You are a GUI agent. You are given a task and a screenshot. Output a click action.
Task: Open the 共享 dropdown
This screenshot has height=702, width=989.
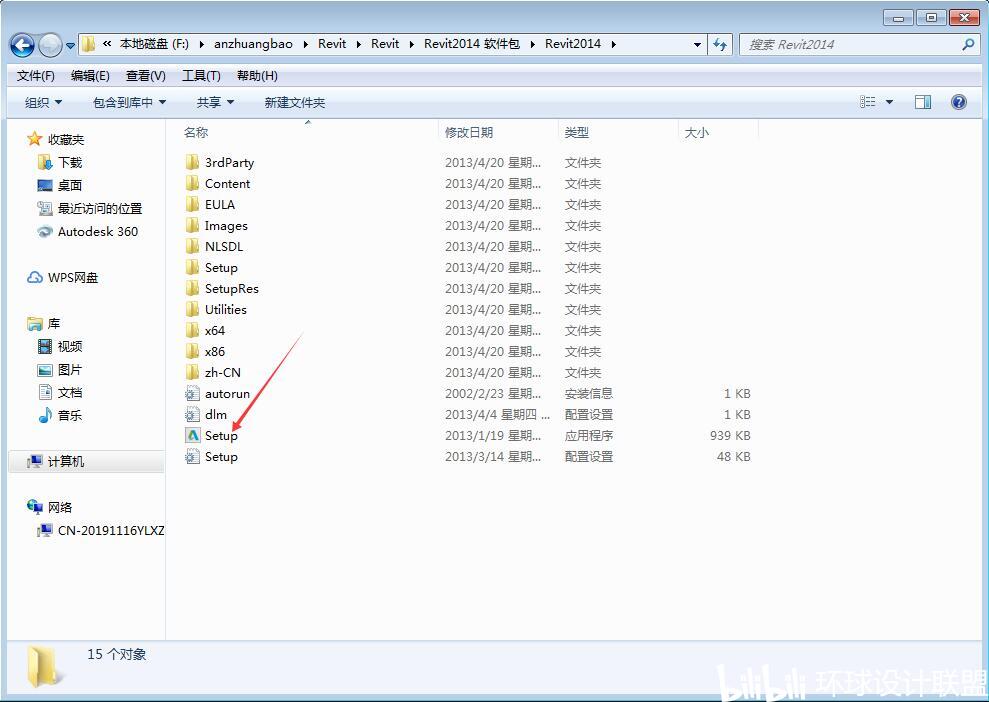coord(215,102)
